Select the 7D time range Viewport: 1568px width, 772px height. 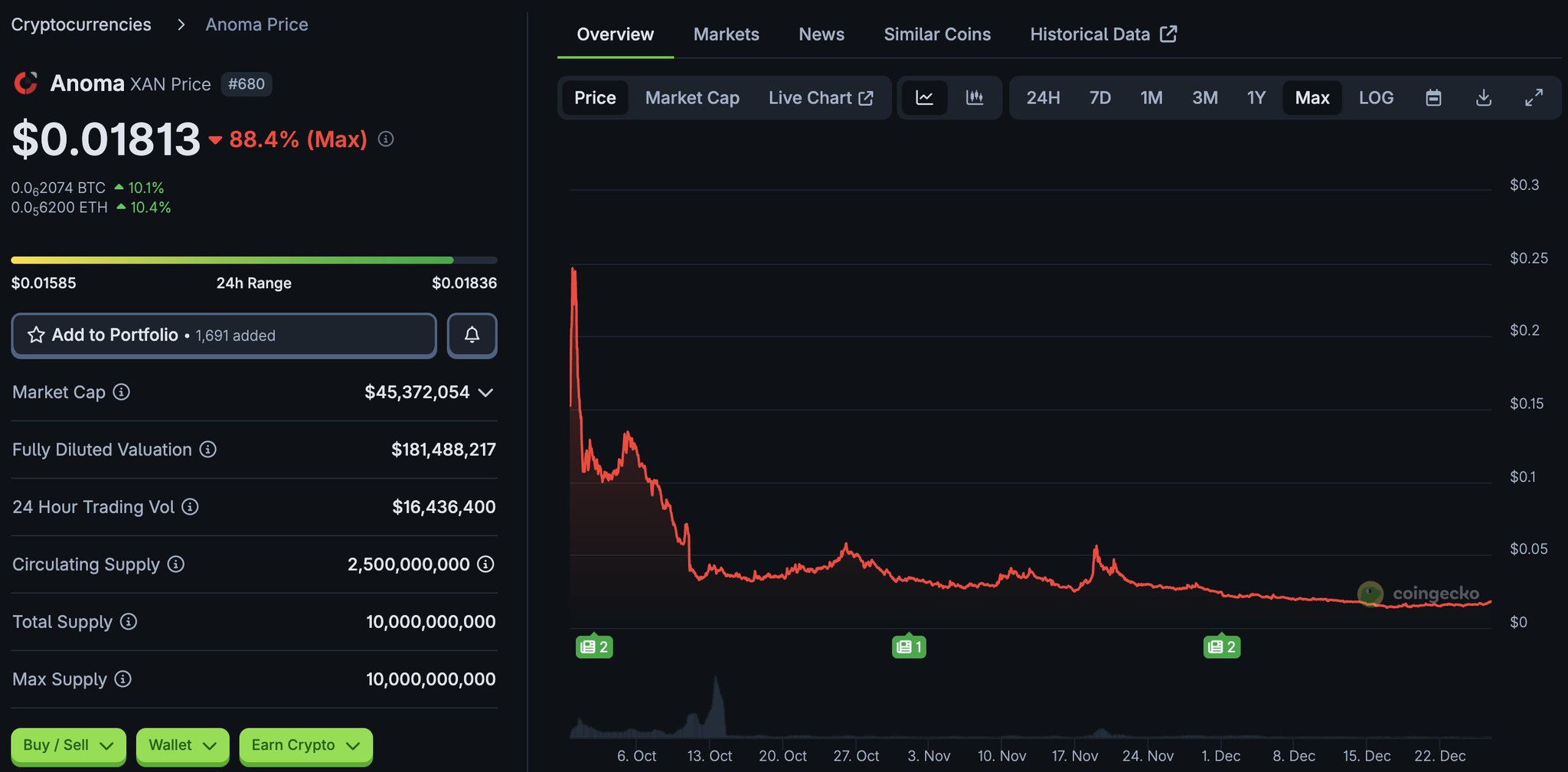pyautogui.click(x=1099, y=98)
